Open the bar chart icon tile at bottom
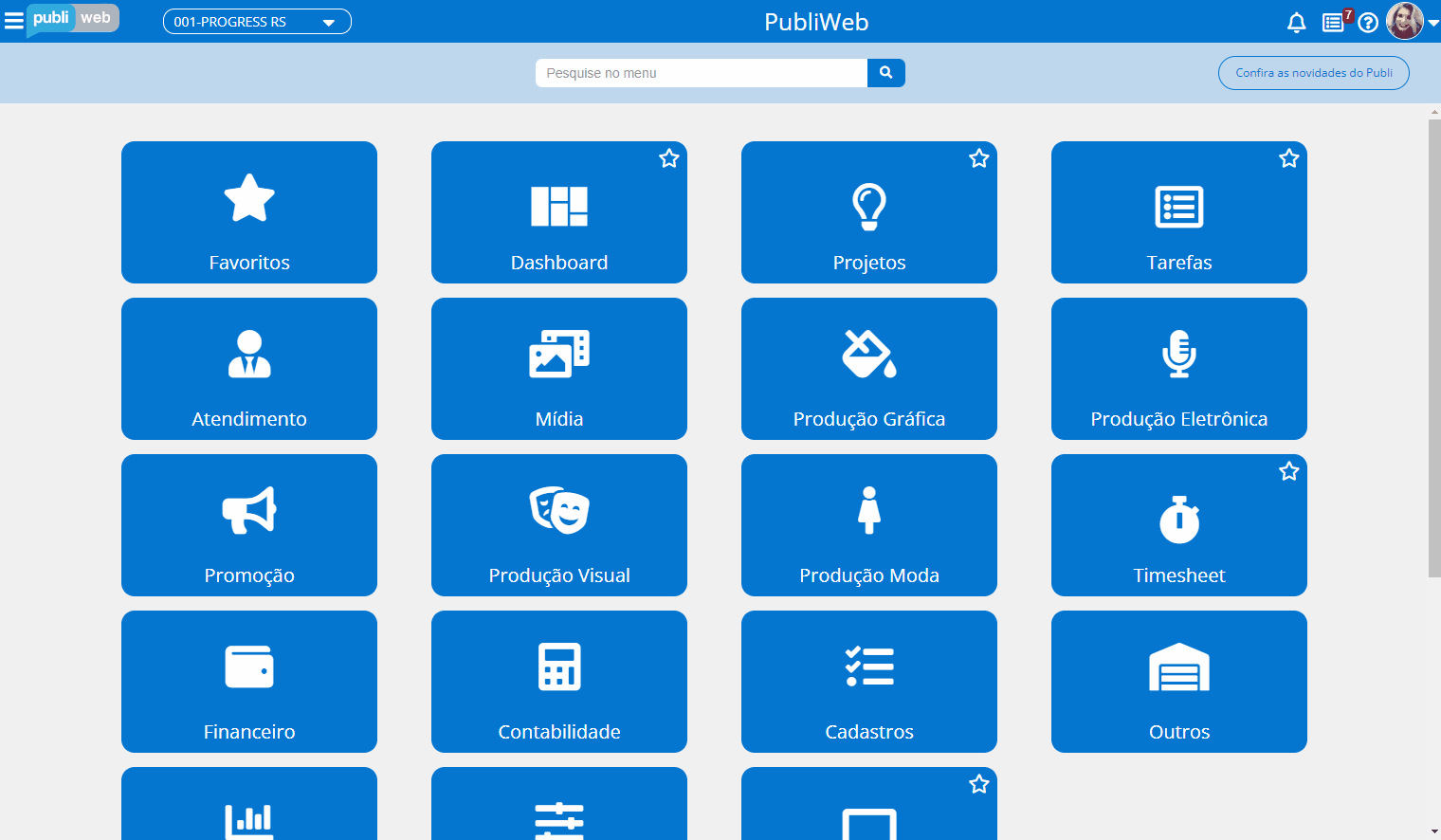 [x=249, y=821]
